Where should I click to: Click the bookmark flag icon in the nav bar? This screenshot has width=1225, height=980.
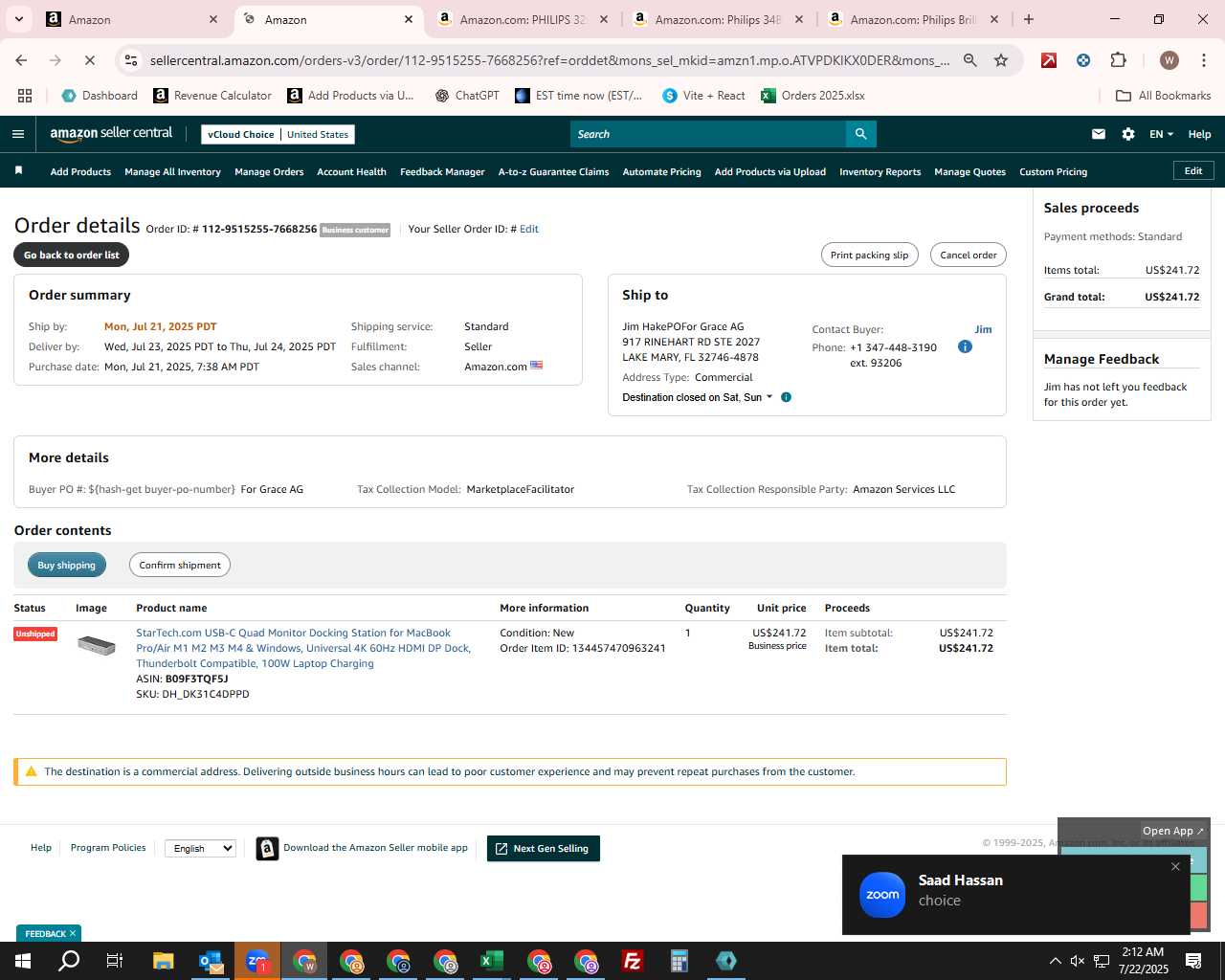(18, 171)
